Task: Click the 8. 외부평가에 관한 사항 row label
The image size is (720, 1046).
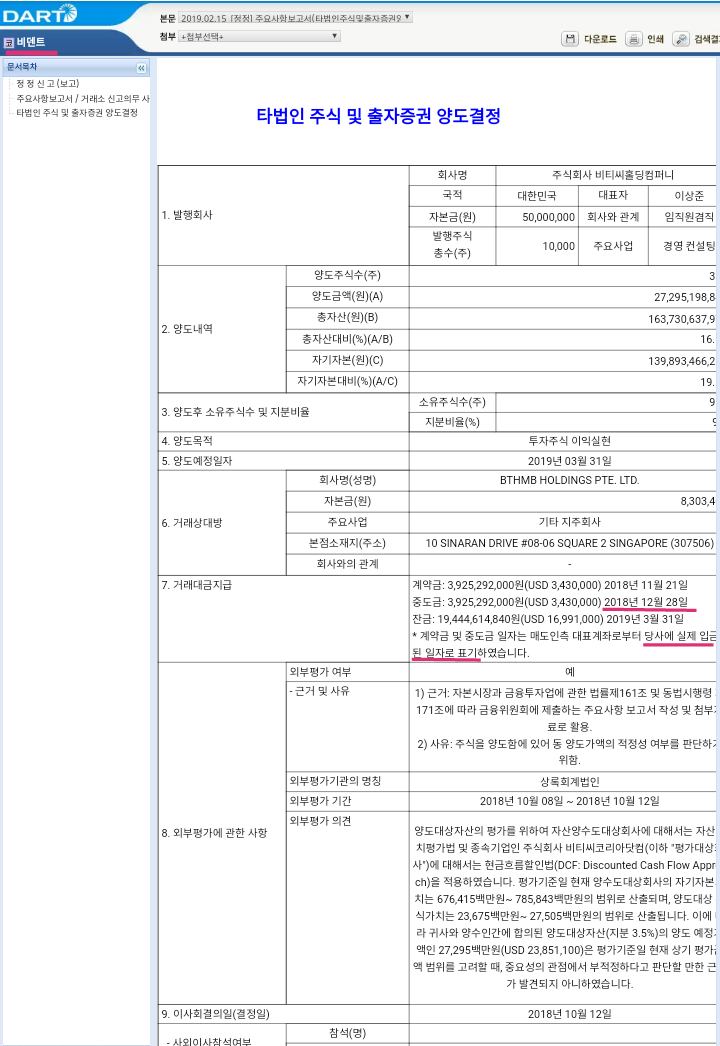Action: click(x=214, y=833)
